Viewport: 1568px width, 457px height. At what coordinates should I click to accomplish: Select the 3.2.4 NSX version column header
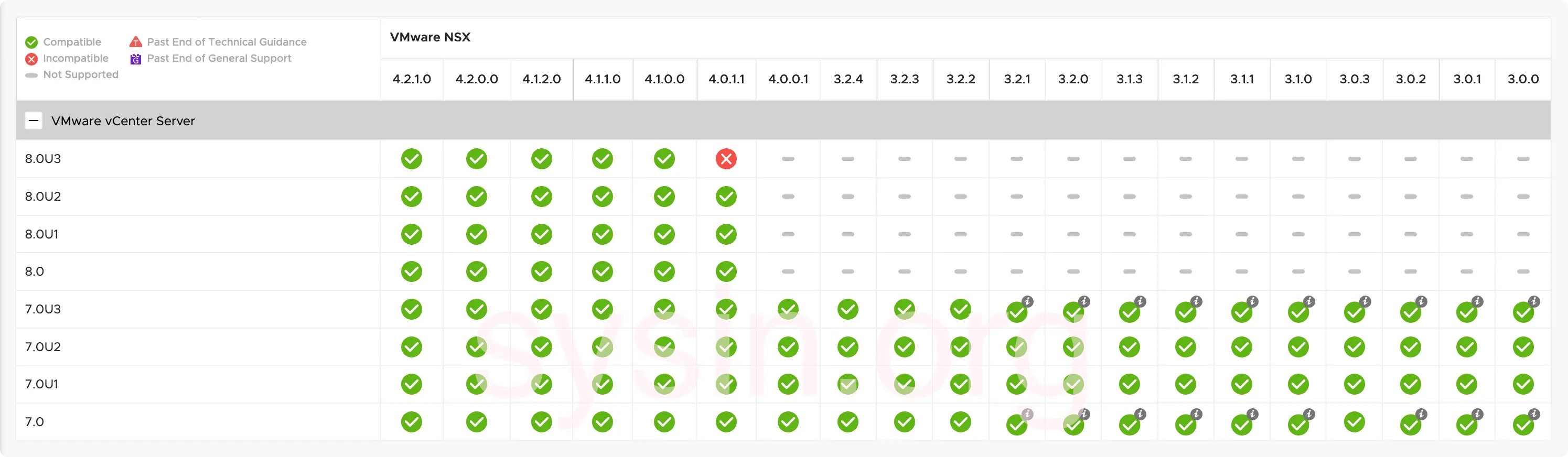[848, 79]
